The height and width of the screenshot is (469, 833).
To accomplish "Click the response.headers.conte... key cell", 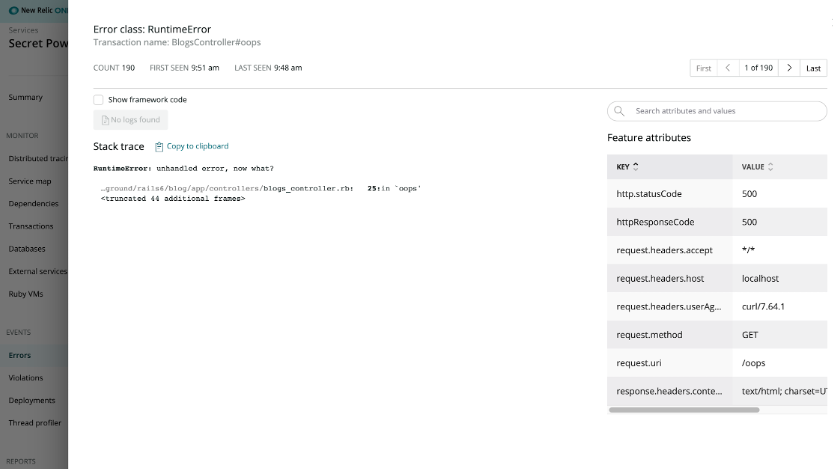I will point(669,391).
